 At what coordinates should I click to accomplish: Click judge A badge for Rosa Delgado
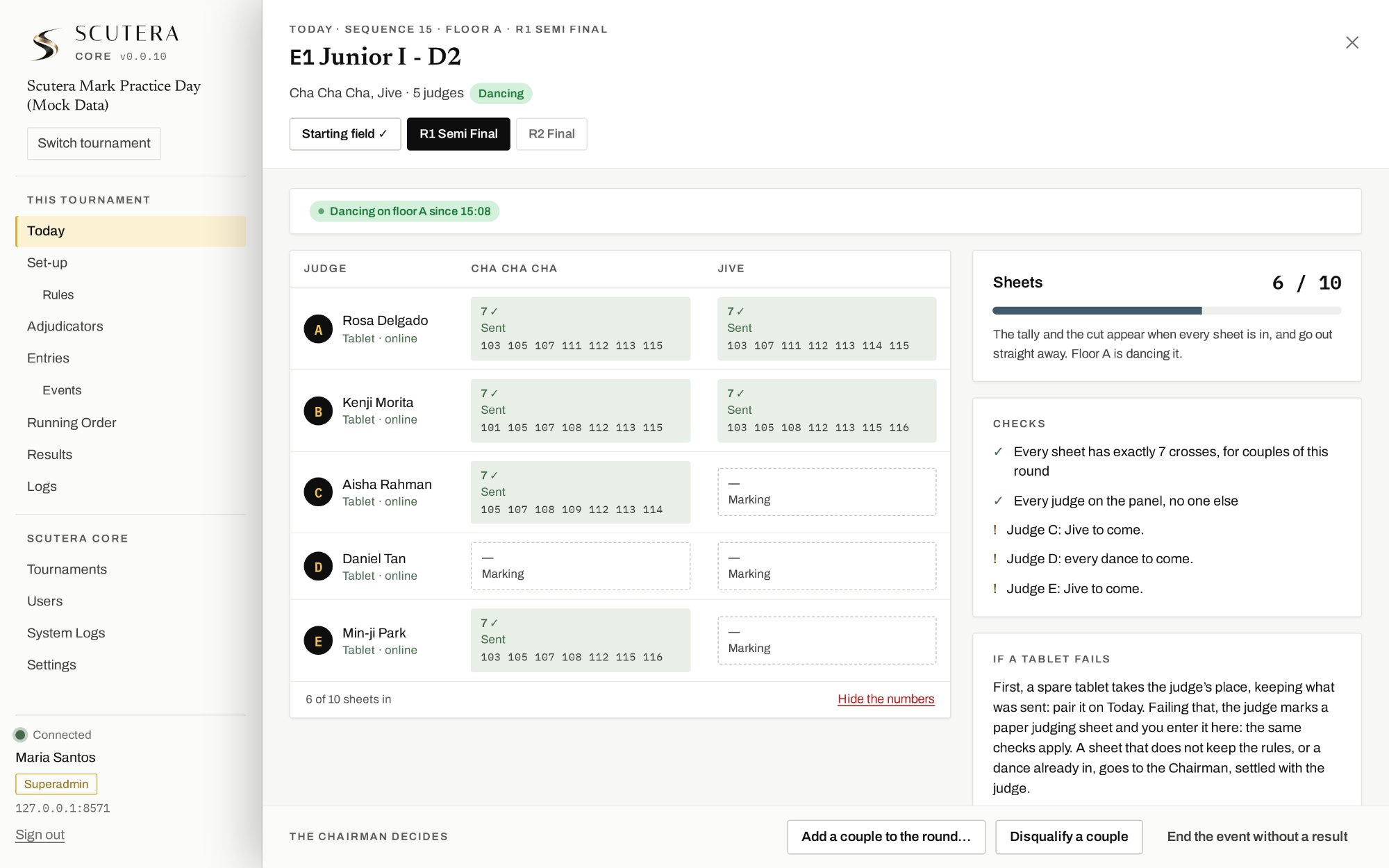(x=318, y=329)
